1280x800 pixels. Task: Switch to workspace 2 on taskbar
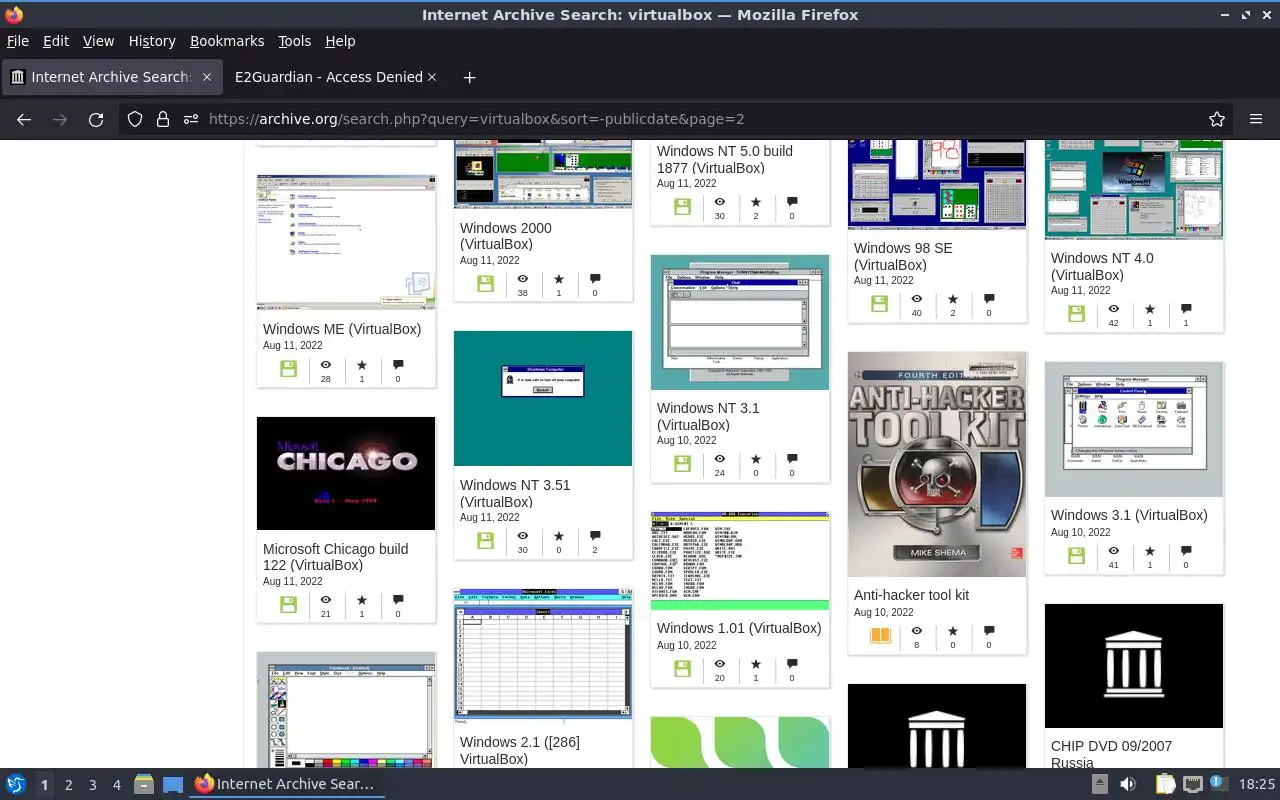tap(69, 785)
